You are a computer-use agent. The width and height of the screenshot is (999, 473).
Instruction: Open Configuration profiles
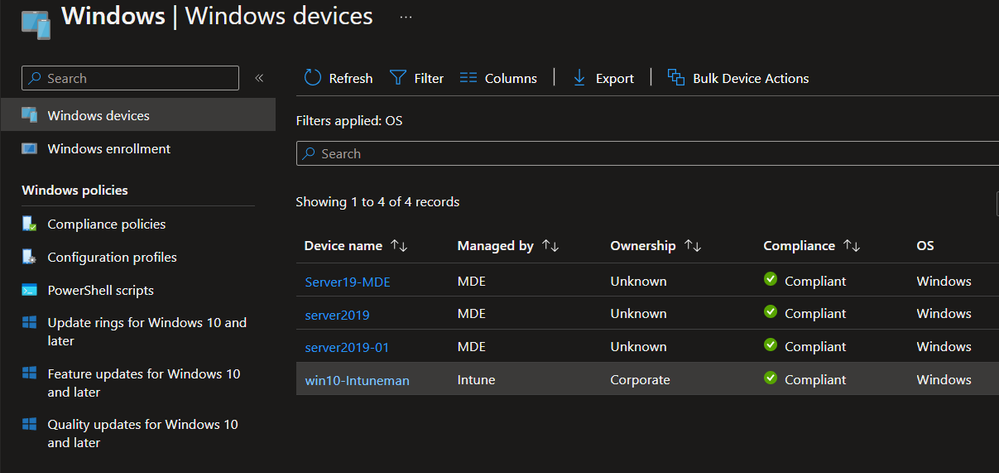coord(112,257)
